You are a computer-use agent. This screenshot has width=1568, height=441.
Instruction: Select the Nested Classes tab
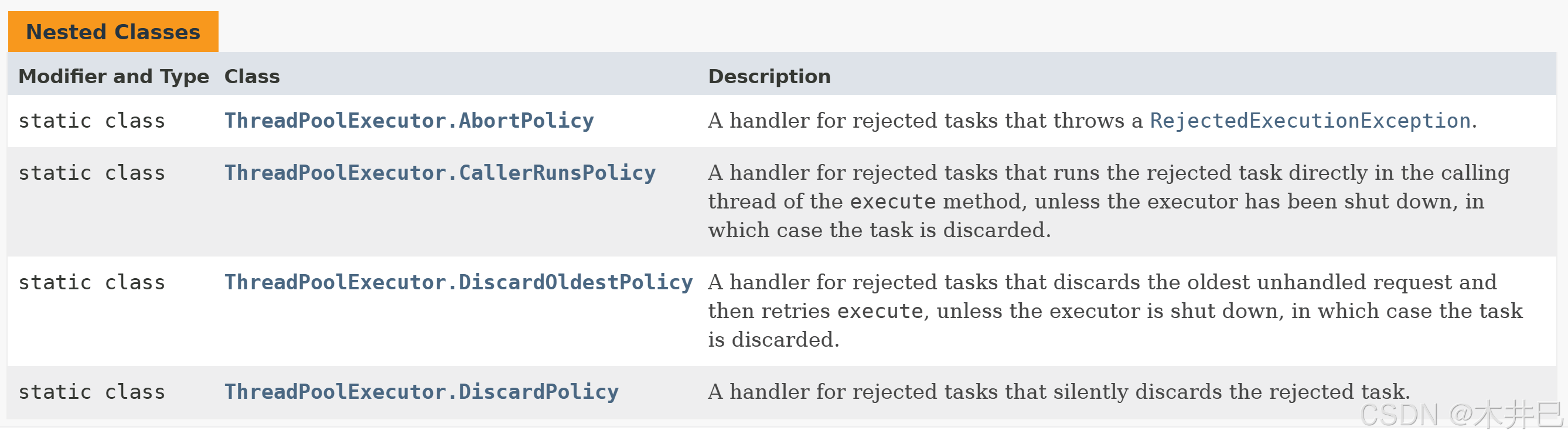(x=113, y=32)
